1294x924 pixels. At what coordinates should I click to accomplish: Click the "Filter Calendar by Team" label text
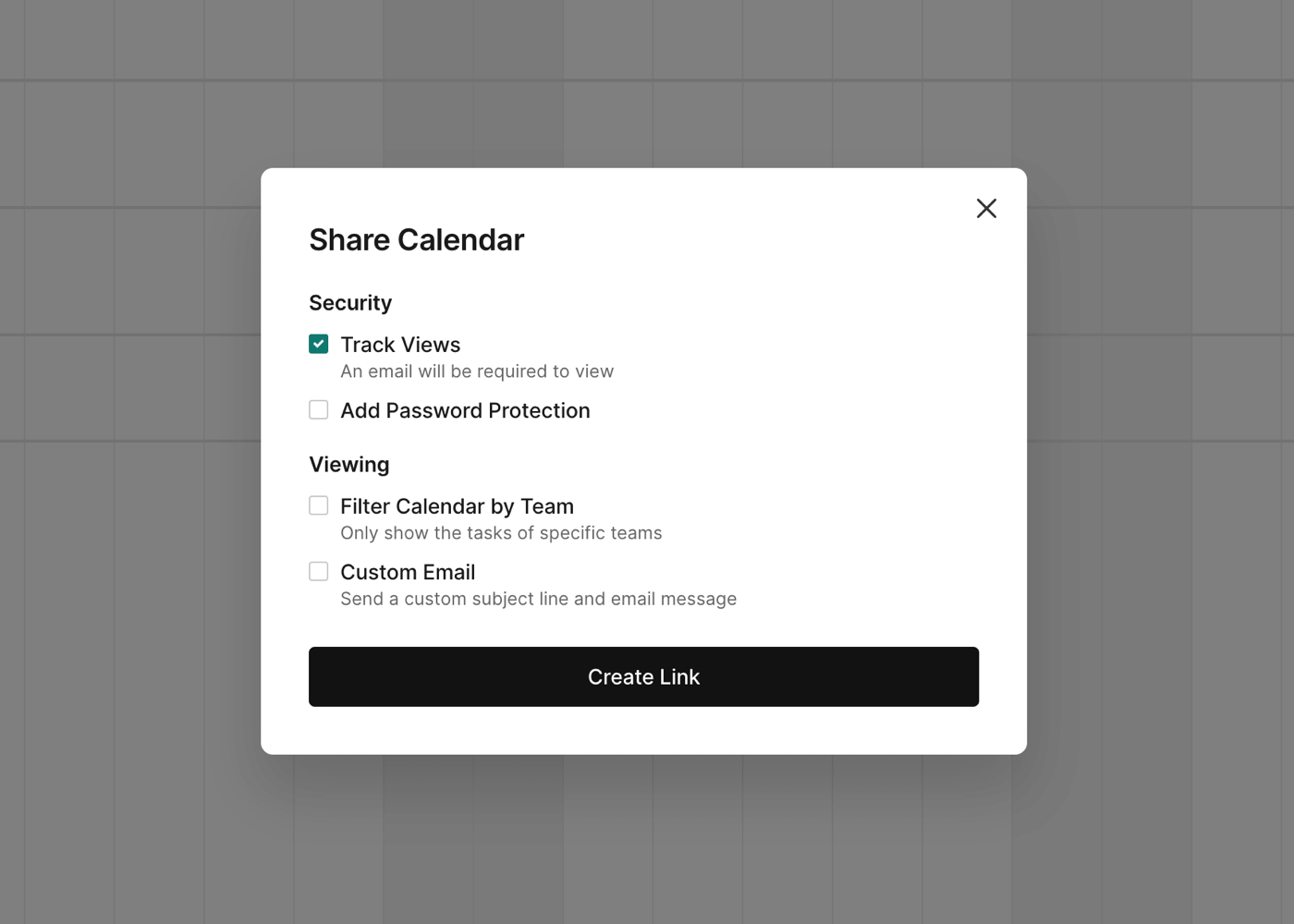coord(457,506)
